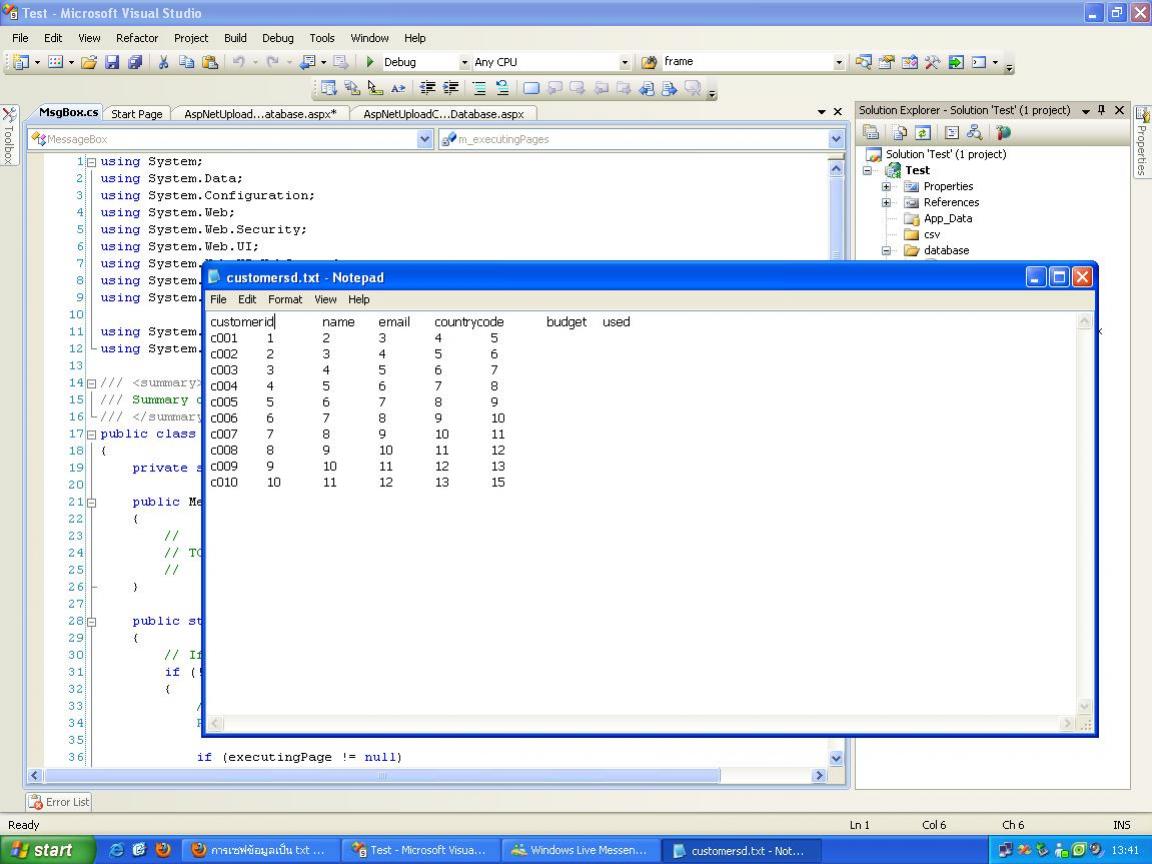The image size is (1152, 864).
Task: Click the Paste clipboard icon
Action: (x=209, y=62)
